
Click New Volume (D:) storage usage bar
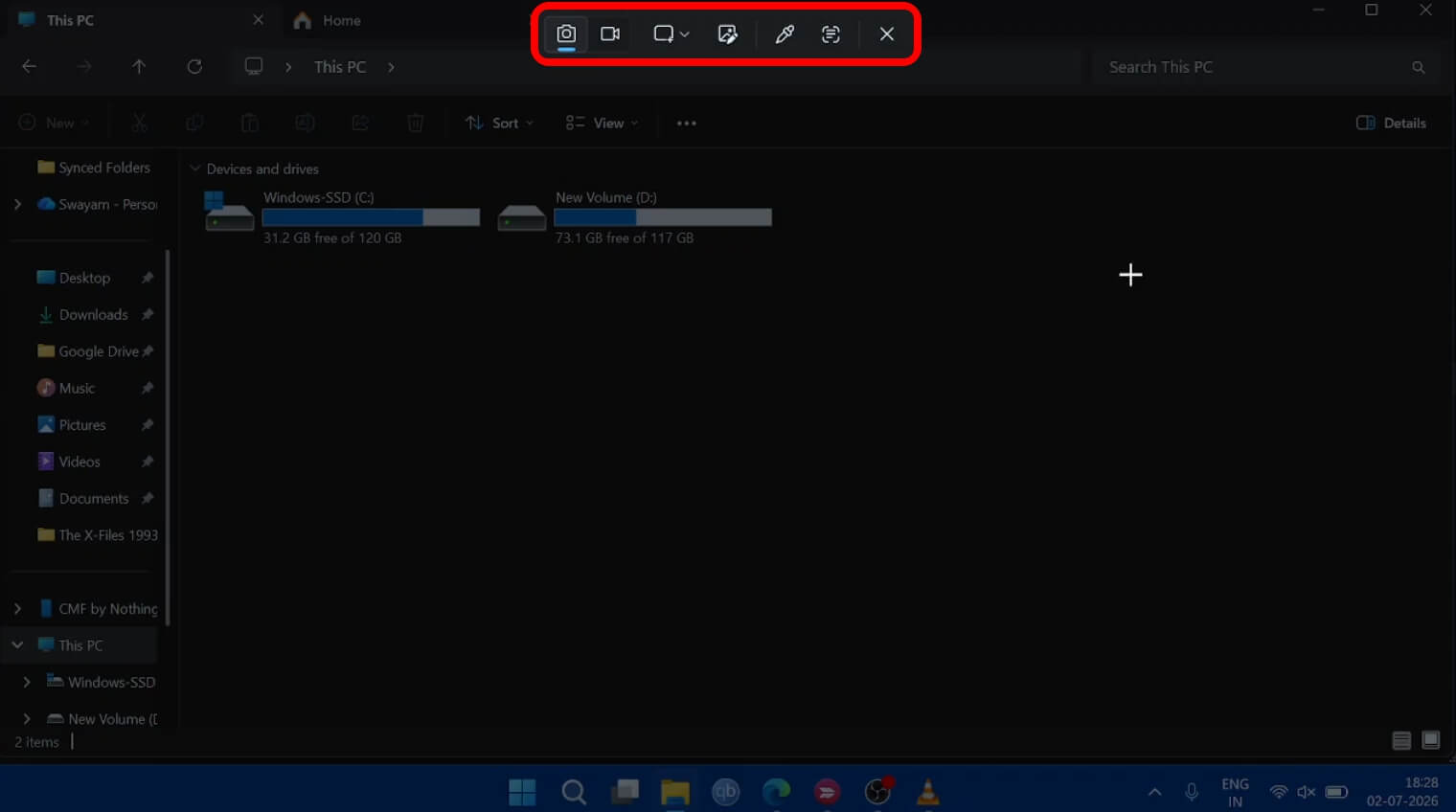click(663, 217)
